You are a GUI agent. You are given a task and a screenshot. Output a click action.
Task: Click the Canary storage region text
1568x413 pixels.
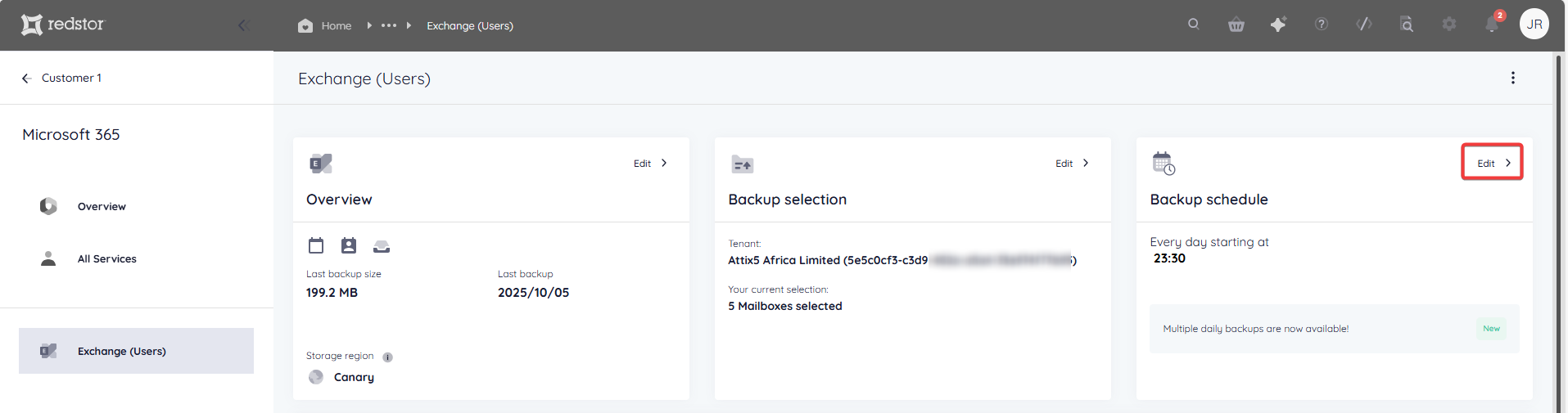point(354,377)
